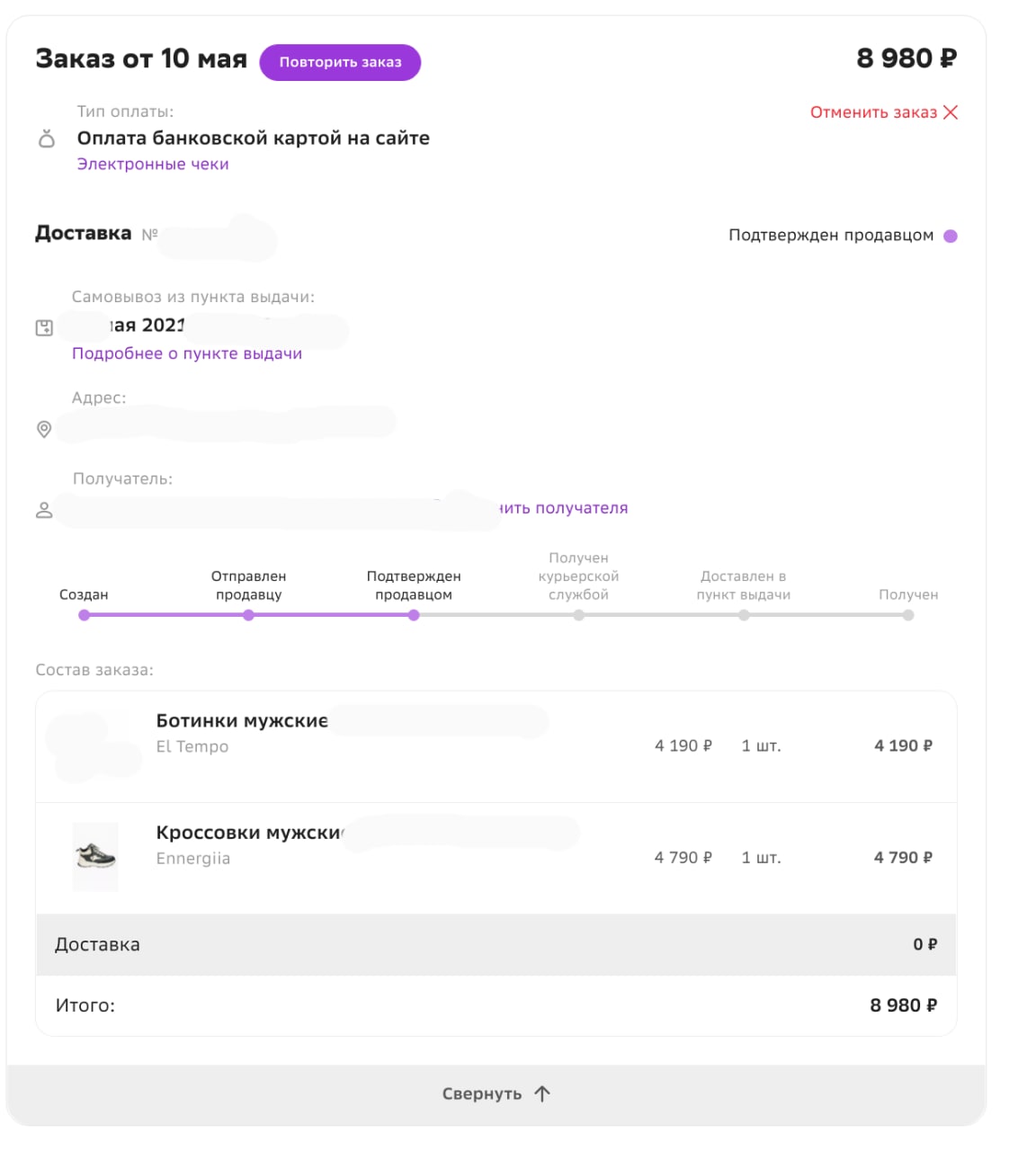Open the Ennergiia sneakers thumbnail
1036x1151 pixels.
coord(95,856)
